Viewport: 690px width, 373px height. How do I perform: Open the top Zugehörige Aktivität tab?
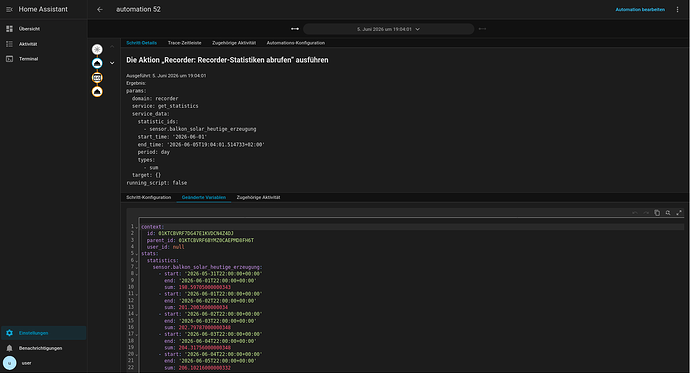234,43
